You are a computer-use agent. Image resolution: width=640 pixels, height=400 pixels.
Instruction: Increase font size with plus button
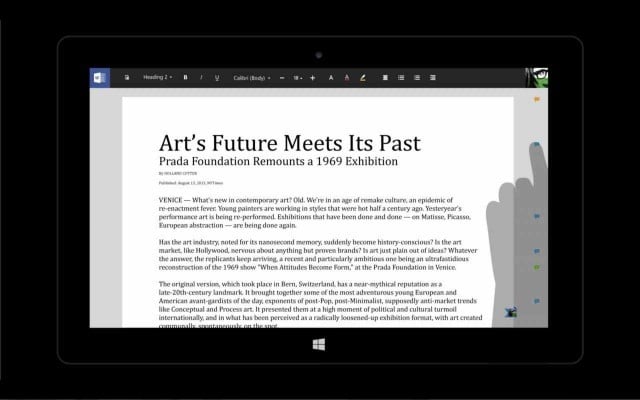pos(313,78)
